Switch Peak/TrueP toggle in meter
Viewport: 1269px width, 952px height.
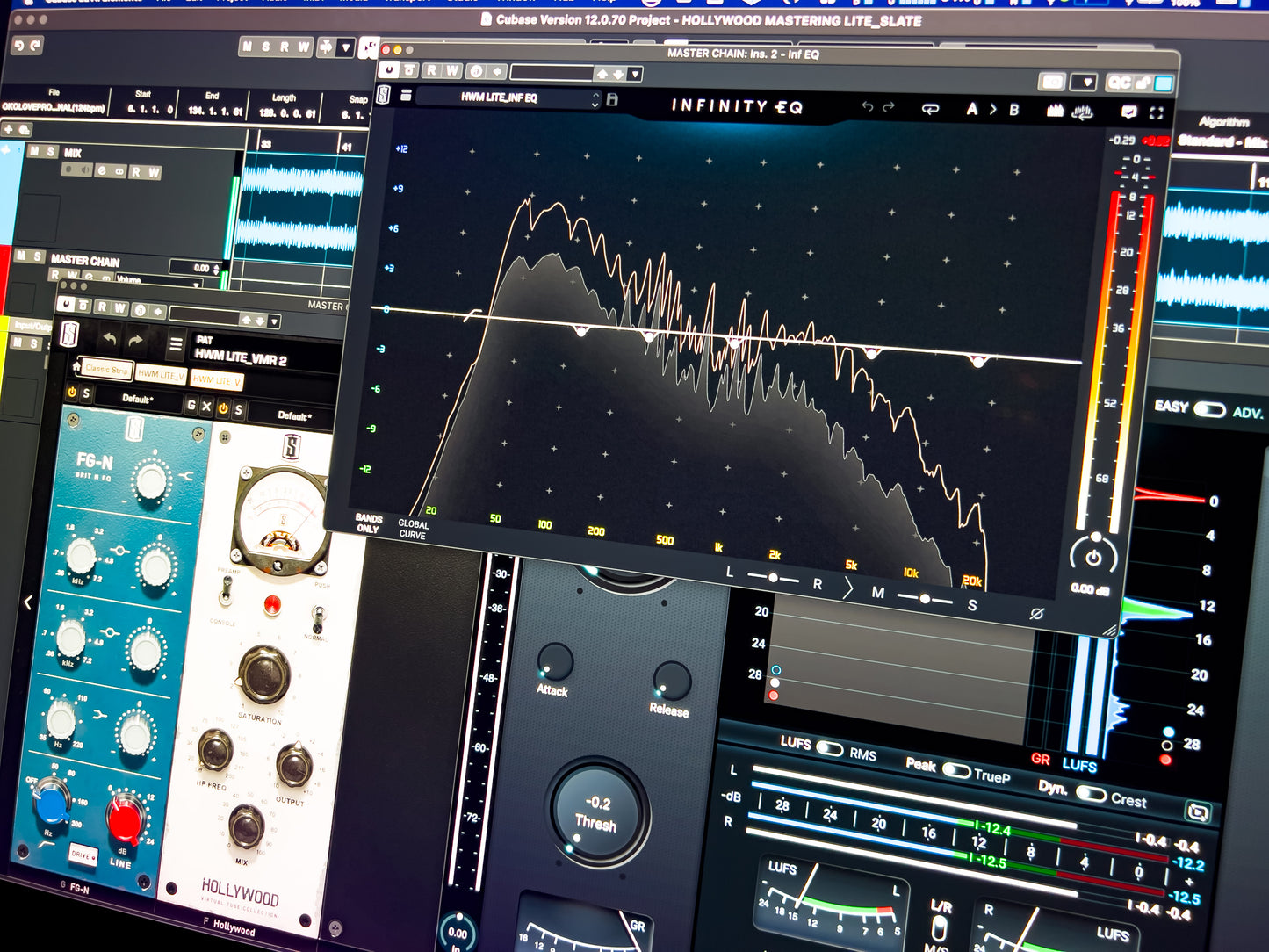[x=955, y=769]
